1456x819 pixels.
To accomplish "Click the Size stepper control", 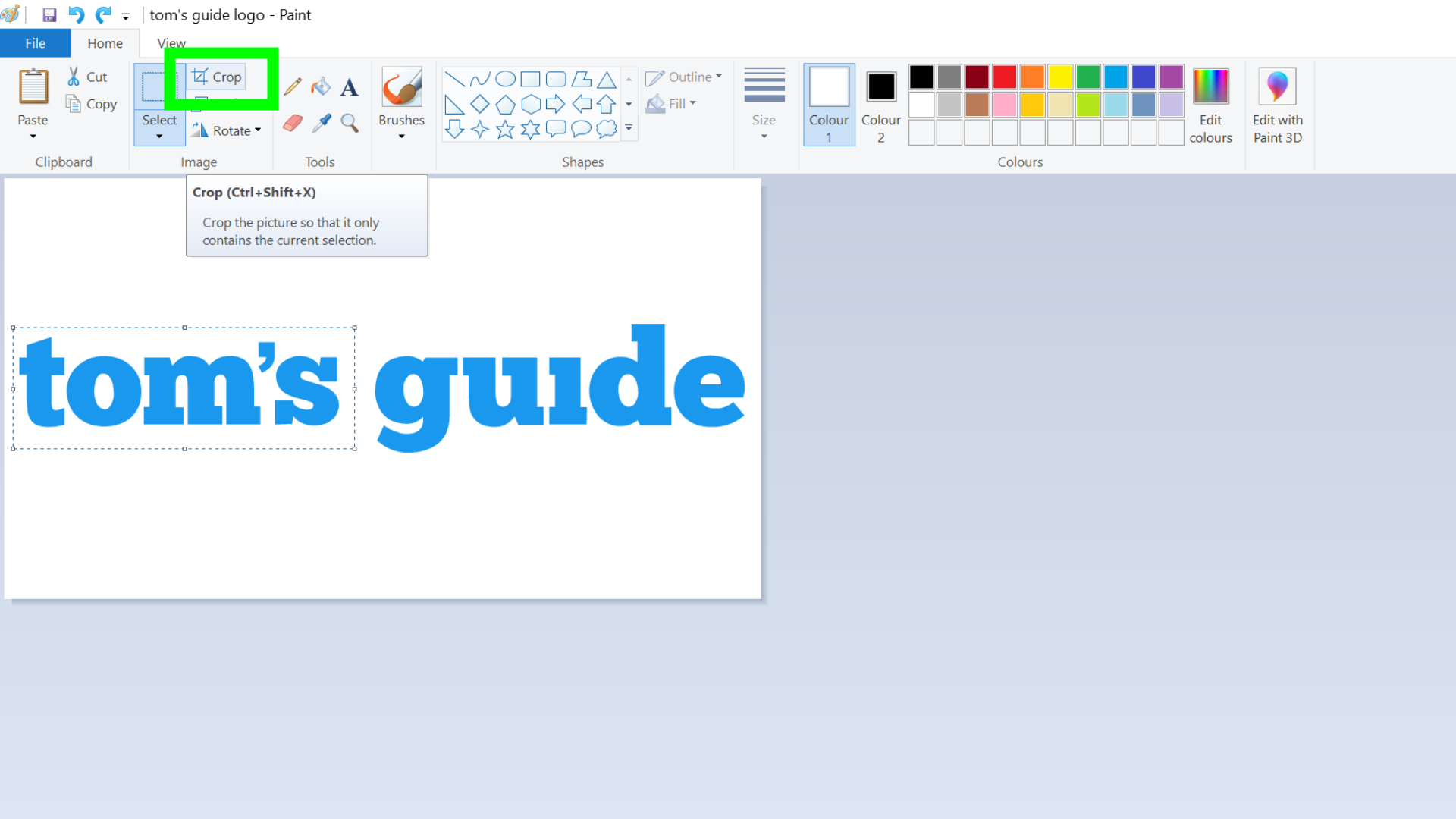I will [x=763, y=103].
